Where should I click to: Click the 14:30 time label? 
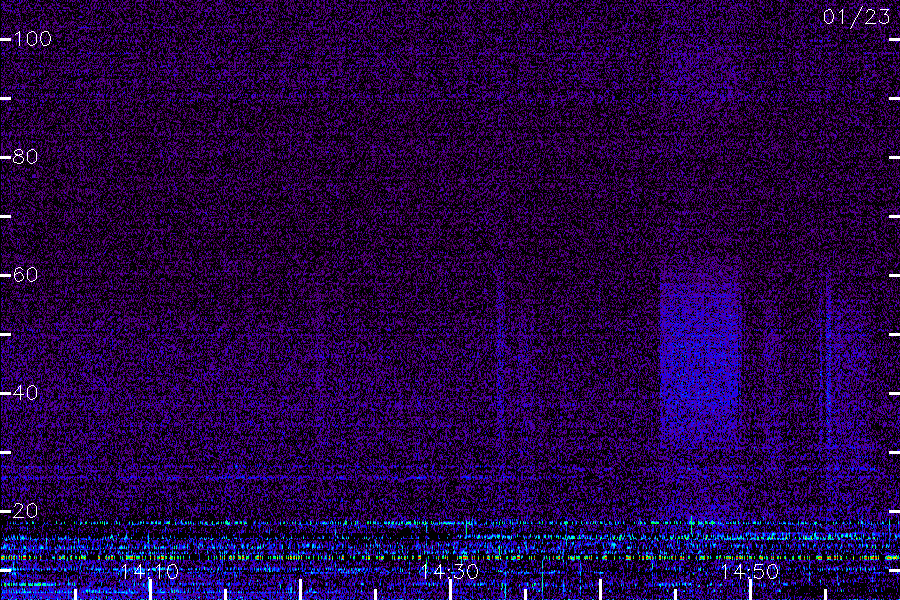[449, 572]
